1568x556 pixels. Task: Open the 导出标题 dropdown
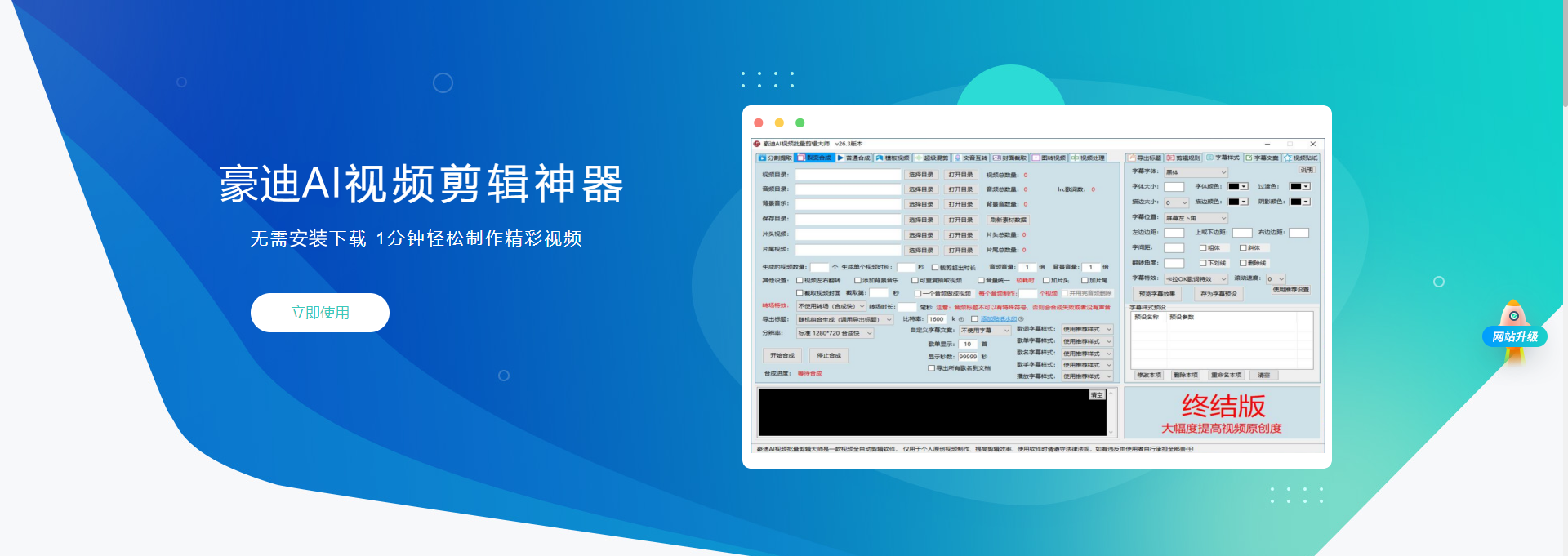pyautogui.click(x=845, y=319)
